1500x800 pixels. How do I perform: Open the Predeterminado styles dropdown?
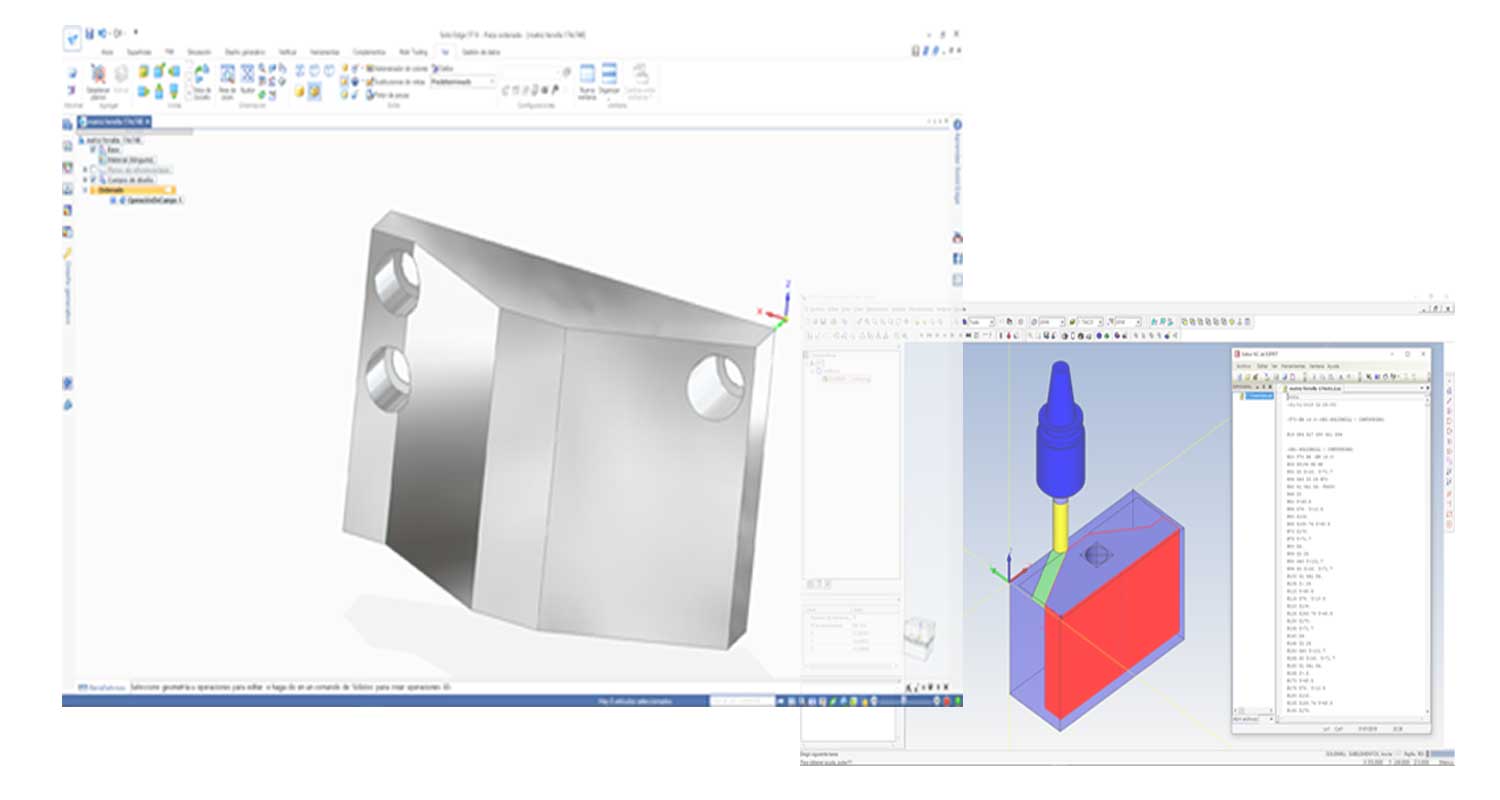(492, 82)
